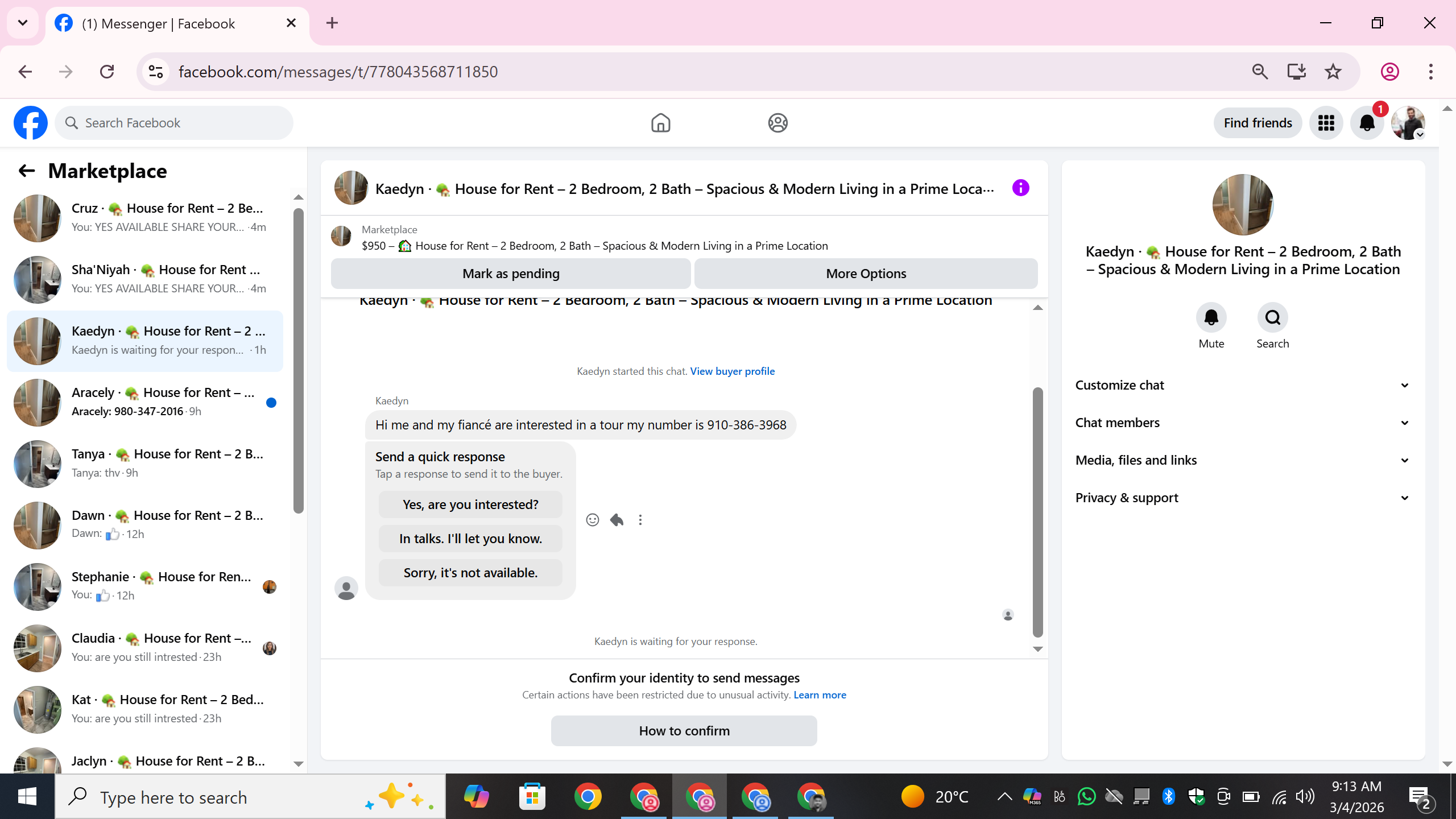
Task: Open the Home feed icon
Action: click(x=660, y=123)
